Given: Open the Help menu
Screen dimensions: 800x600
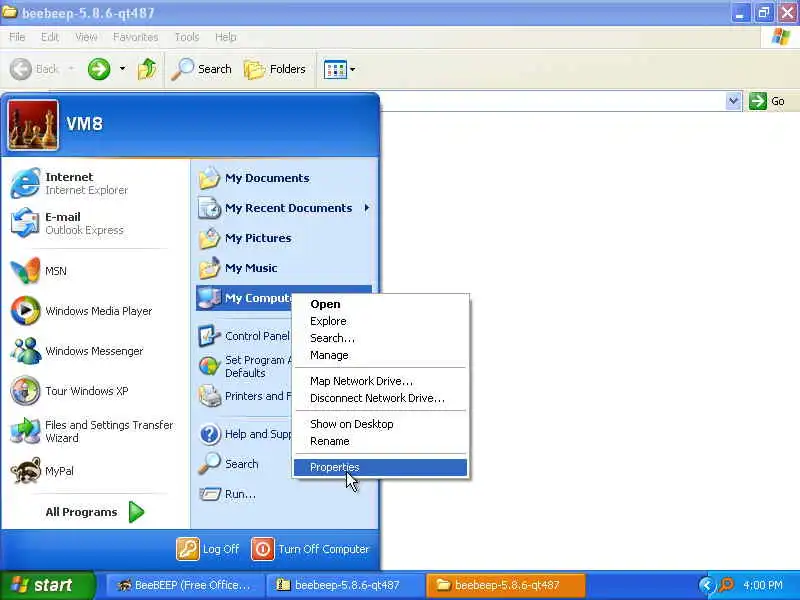Looking at the screenshot, I should click(226, 37).
